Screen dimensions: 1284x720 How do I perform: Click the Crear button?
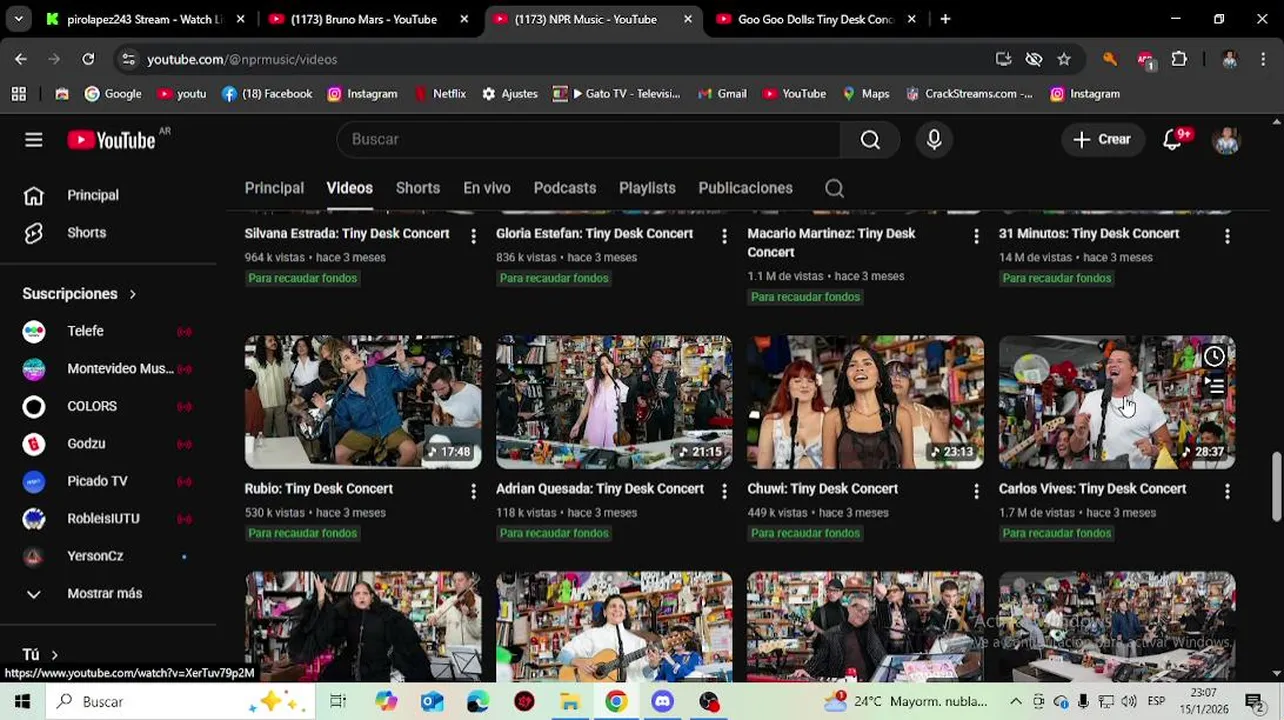click(1101, 140)
